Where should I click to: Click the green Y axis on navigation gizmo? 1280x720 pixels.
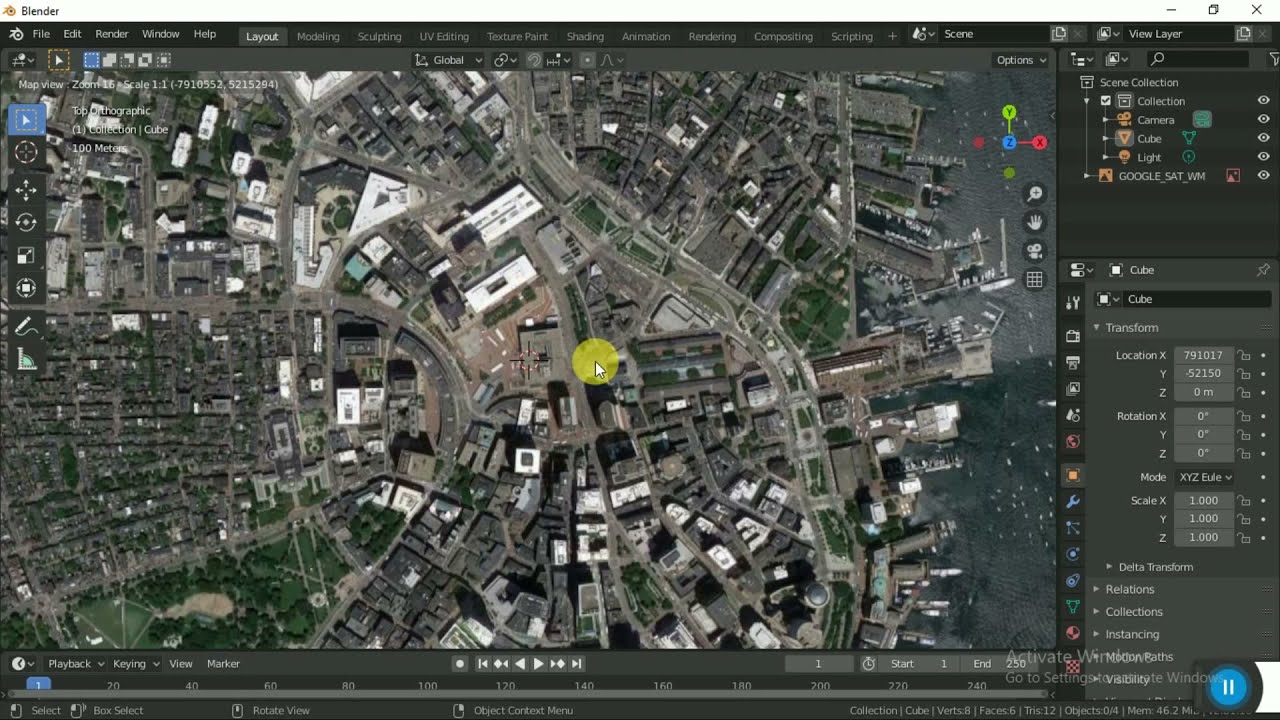1009,113
